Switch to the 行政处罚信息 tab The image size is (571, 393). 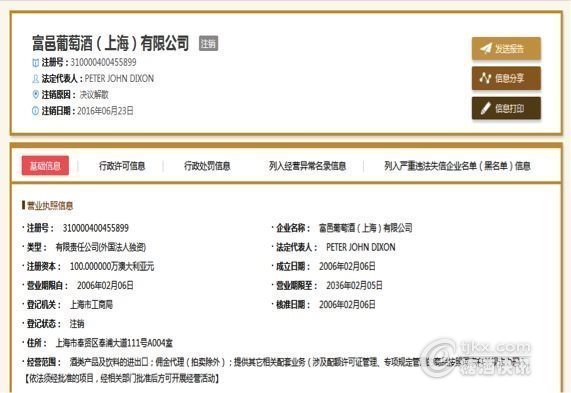coord(207,166)
